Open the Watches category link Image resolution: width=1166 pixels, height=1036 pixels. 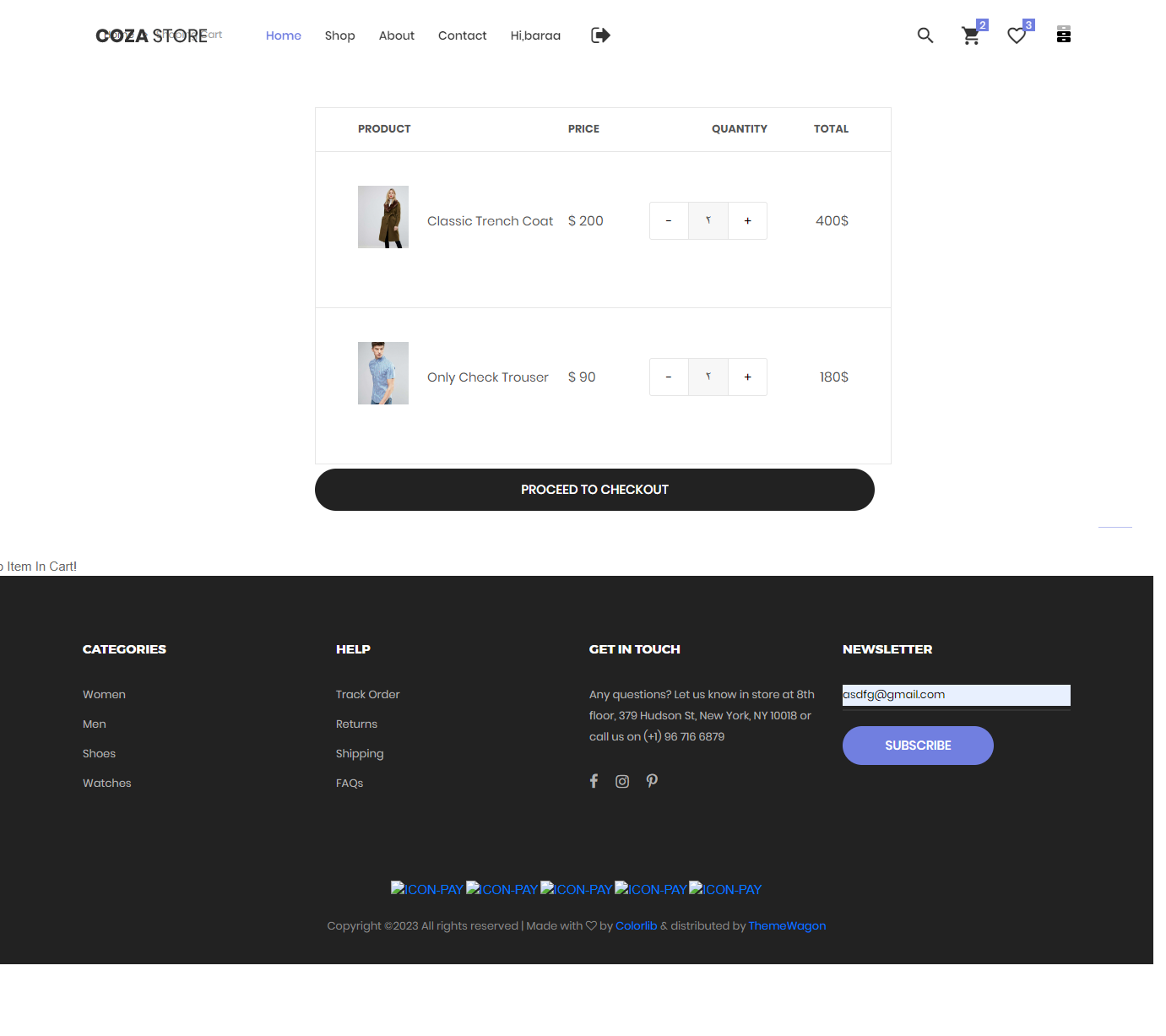tap(107, 784)
